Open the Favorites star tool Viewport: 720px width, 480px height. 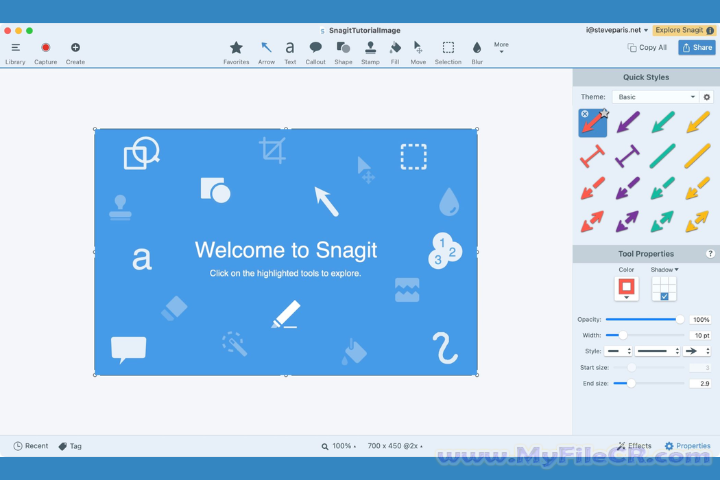click(x=236, y=53)
